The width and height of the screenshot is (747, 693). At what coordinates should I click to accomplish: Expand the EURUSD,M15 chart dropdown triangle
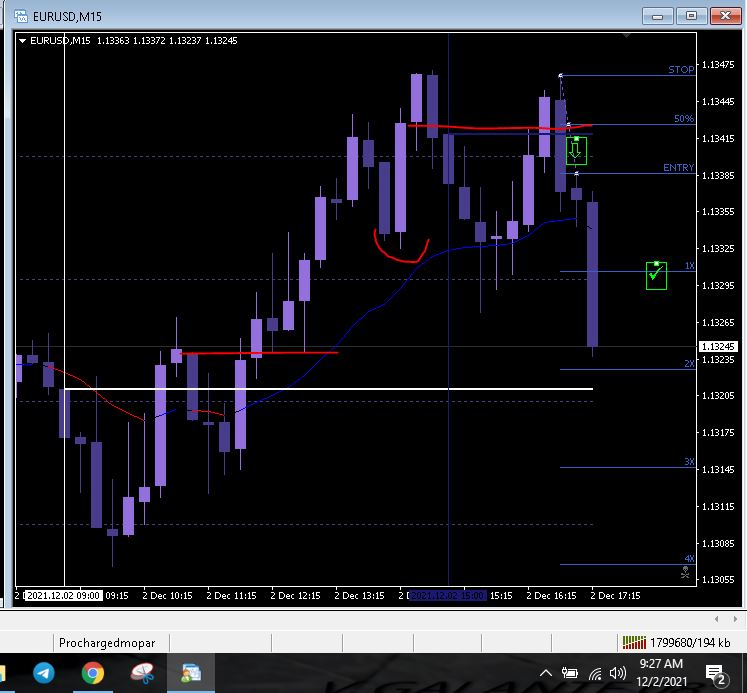point(22,41)
